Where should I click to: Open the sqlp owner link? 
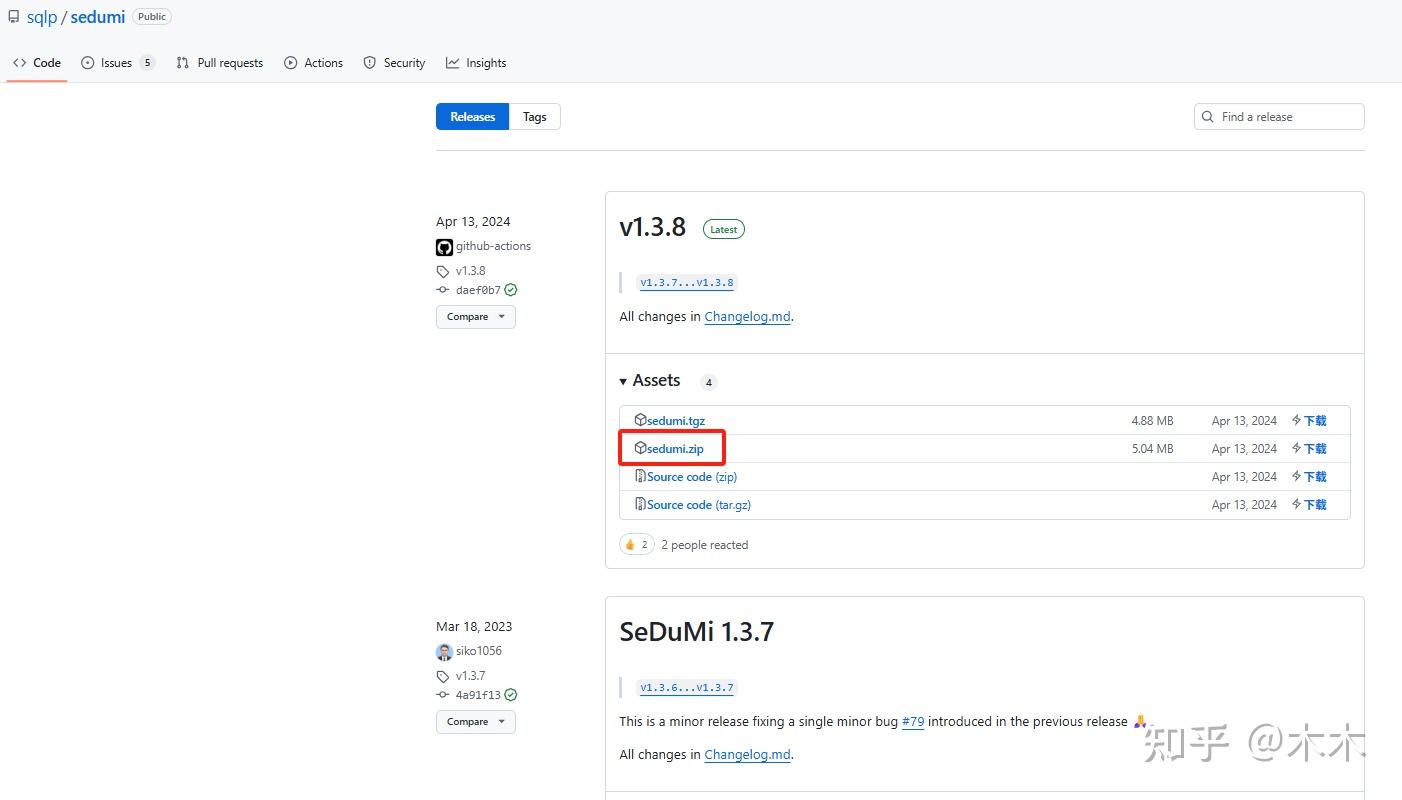[42, 17]
